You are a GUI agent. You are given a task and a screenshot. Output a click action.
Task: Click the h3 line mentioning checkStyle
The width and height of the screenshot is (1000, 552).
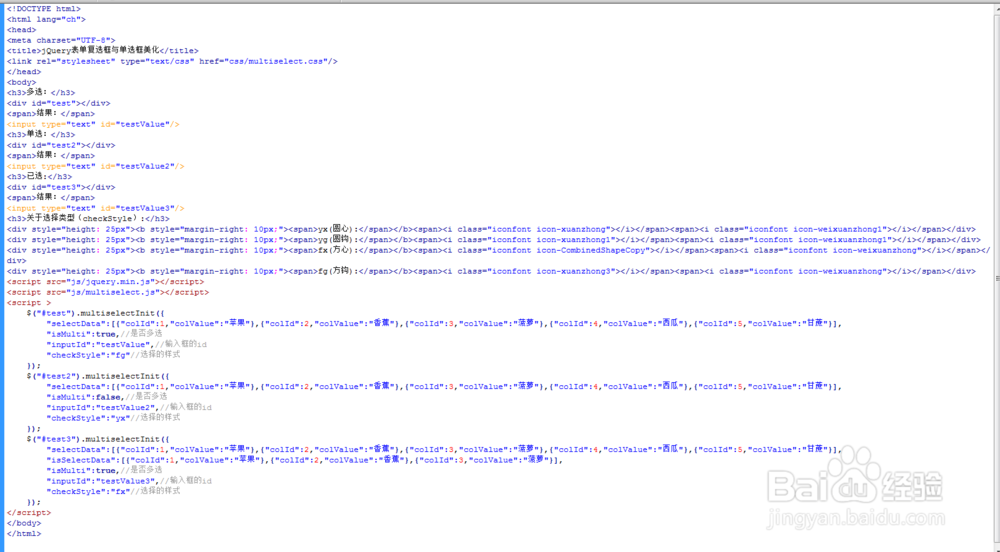coord(88,219)
